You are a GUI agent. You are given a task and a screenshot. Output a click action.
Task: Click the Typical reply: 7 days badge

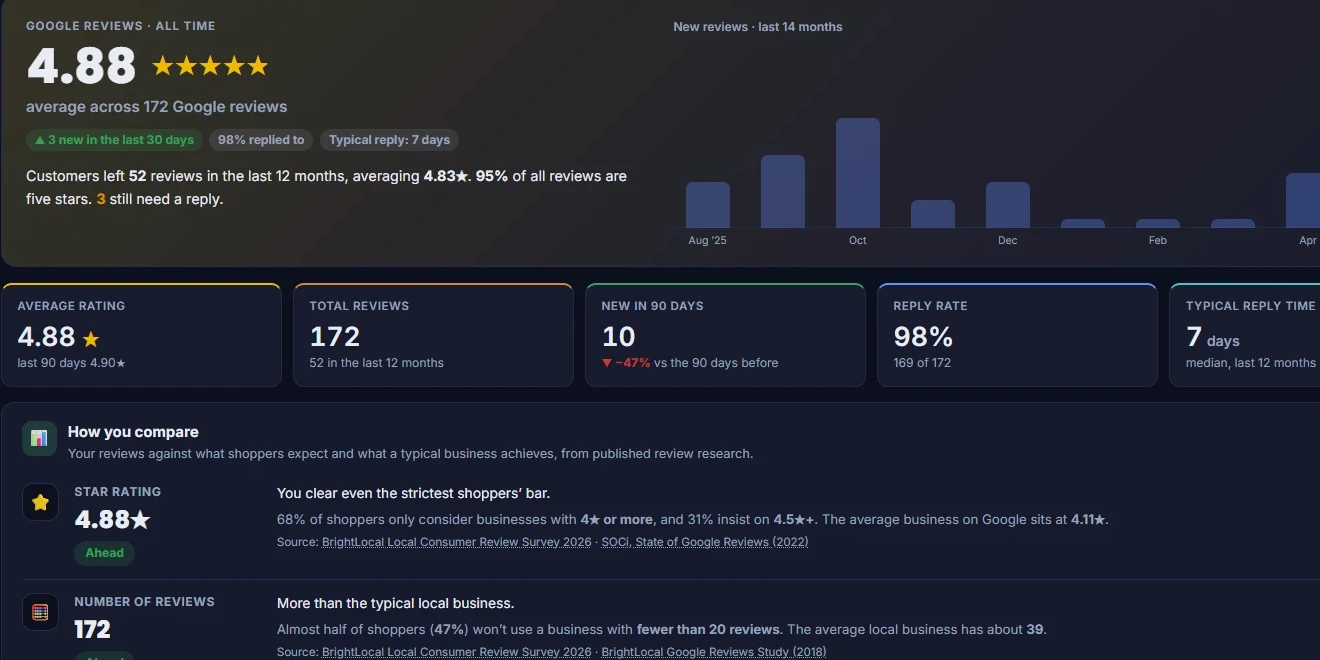(389, 140)
